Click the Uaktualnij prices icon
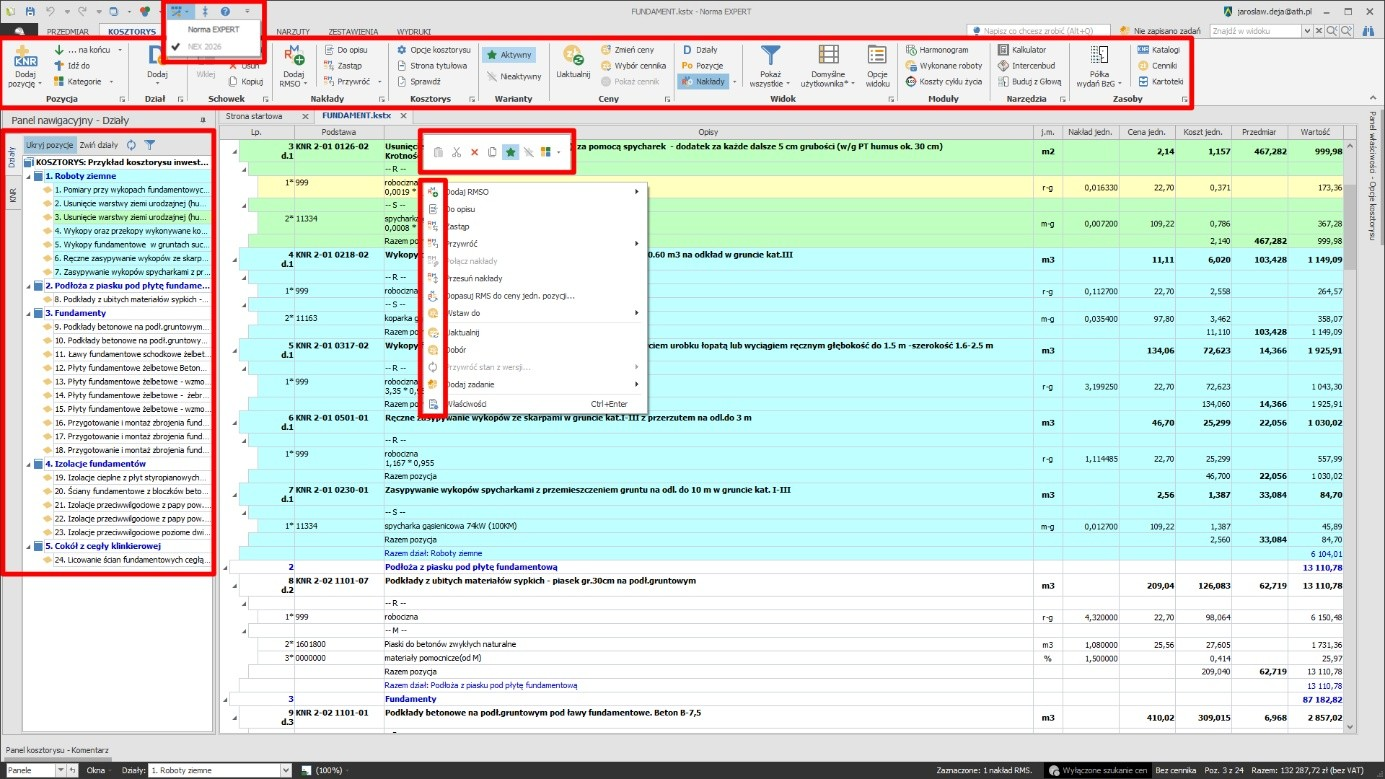 (573, 56)
